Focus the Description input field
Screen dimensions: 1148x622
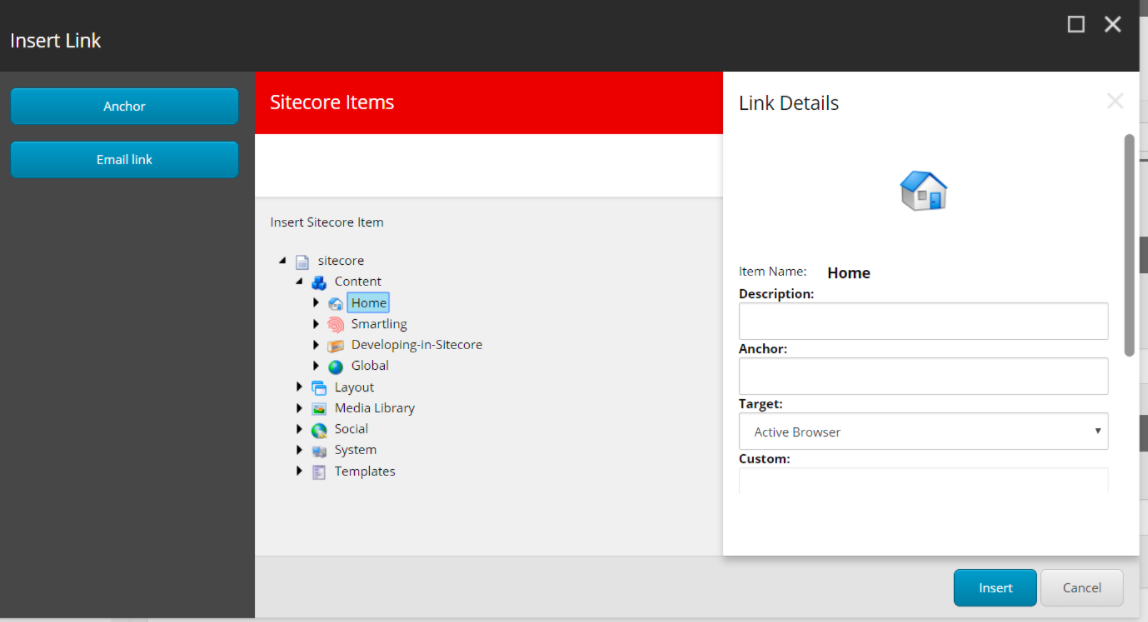[923, 321]
